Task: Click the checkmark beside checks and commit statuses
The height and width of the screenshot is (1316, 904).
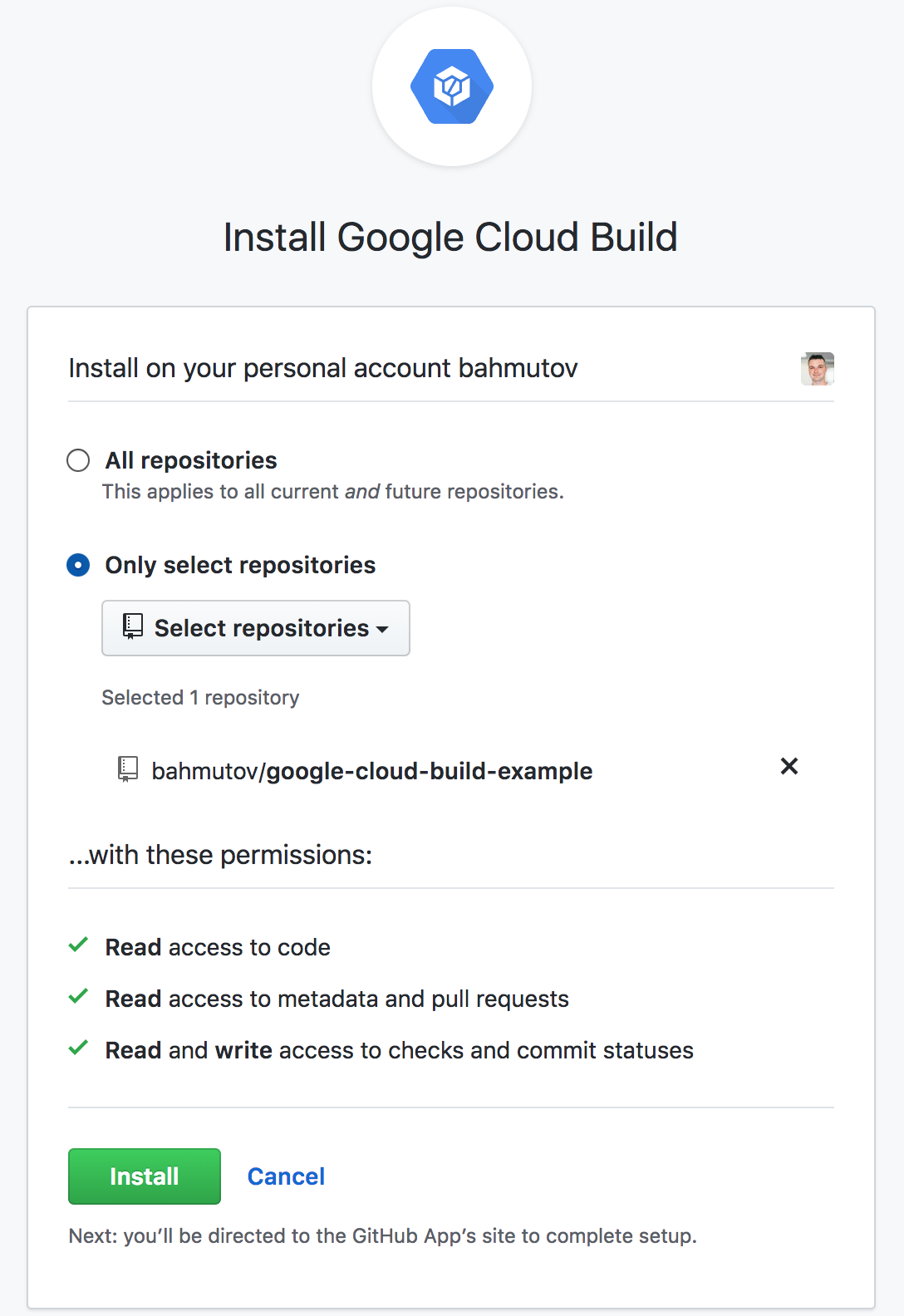Action: (x=78, y=1048)
